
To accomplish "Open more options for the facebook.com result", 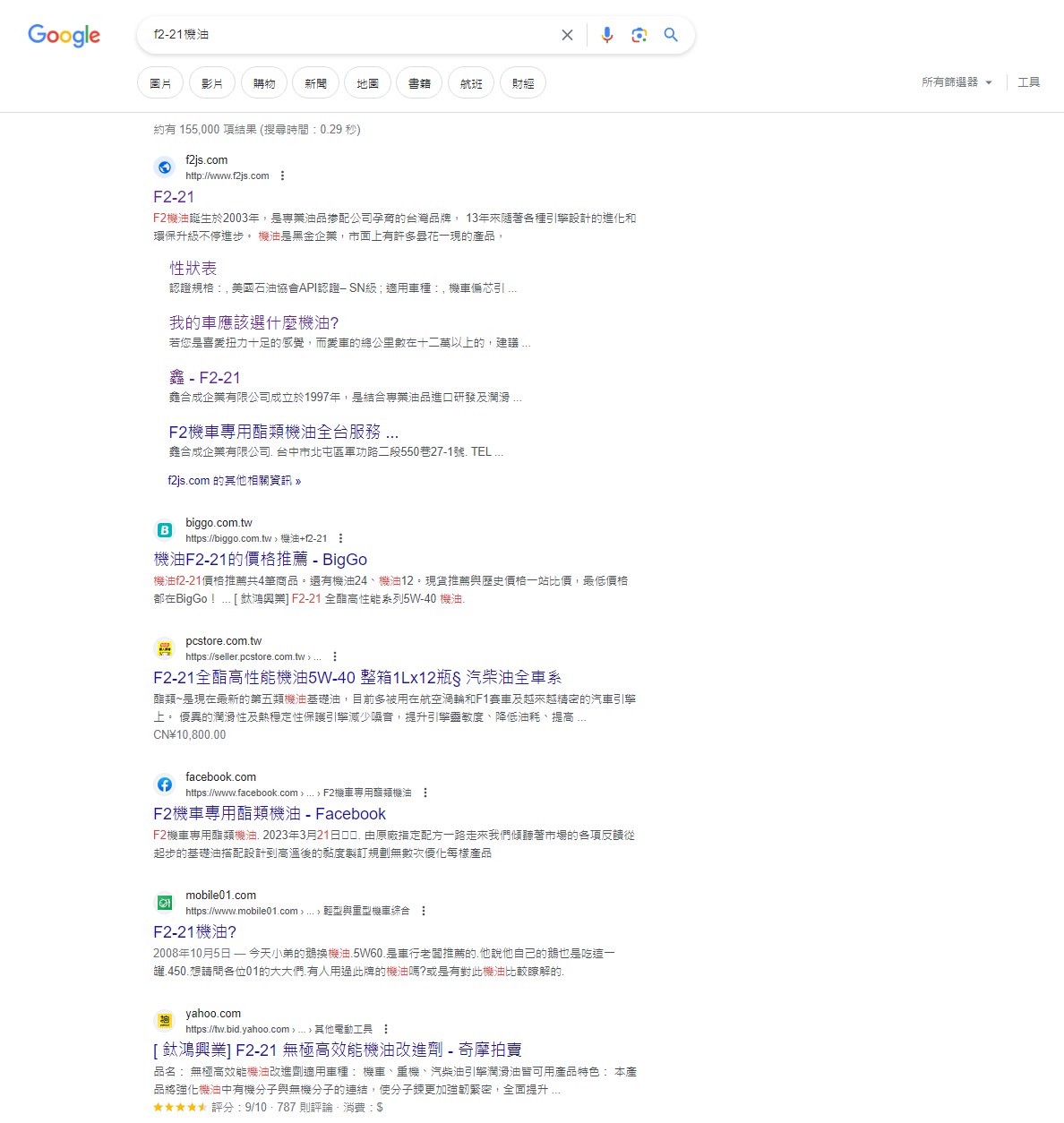I will (x=425, y=793).
